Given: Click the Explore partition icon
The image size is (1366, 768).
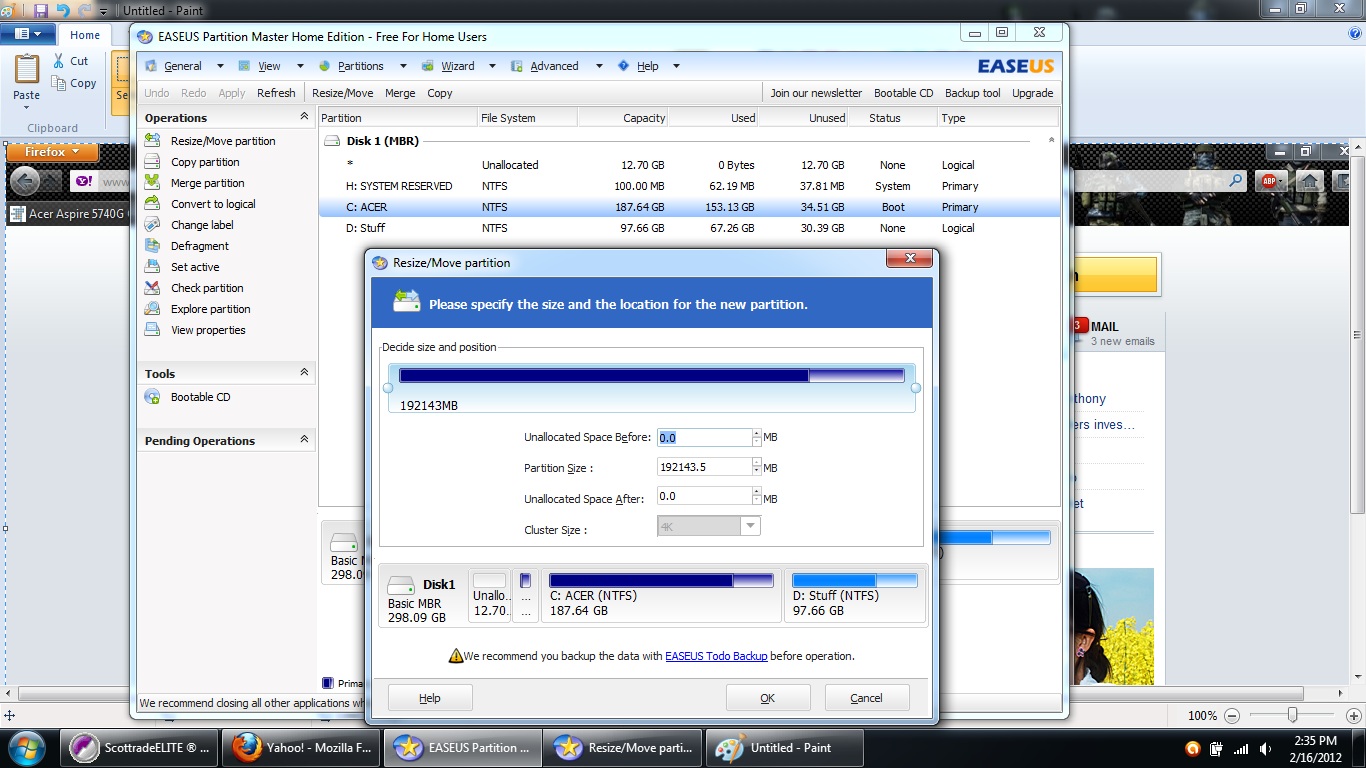Looking at the screenshot, I should [x=152, y=309].
